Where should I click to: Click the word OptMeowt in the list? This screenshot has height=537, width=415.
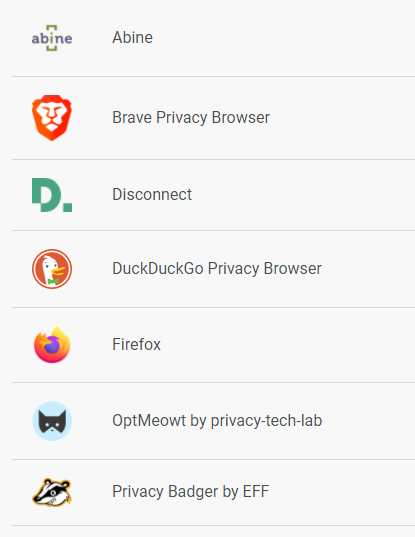click(149, 421)
